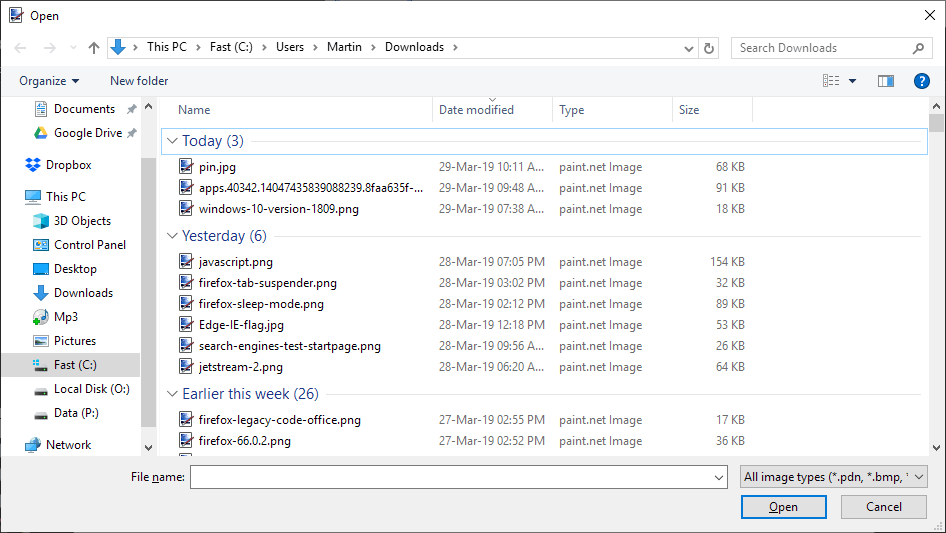
Task: Click the Up one level arrow
Action: 94,47
